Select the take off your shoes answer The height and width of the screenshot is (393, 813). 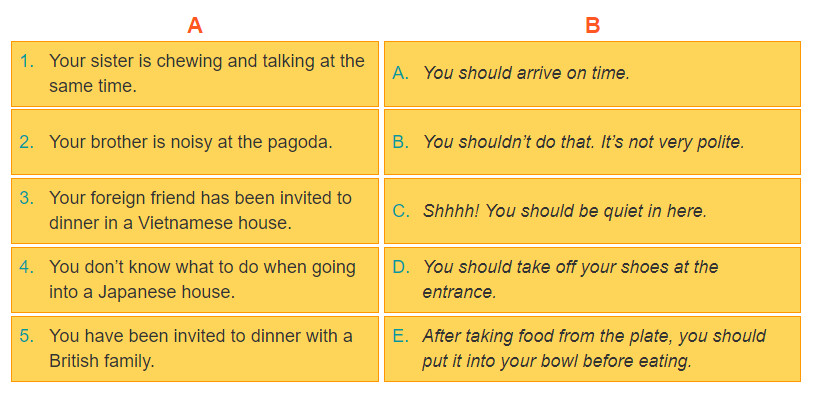pos(592,279)
